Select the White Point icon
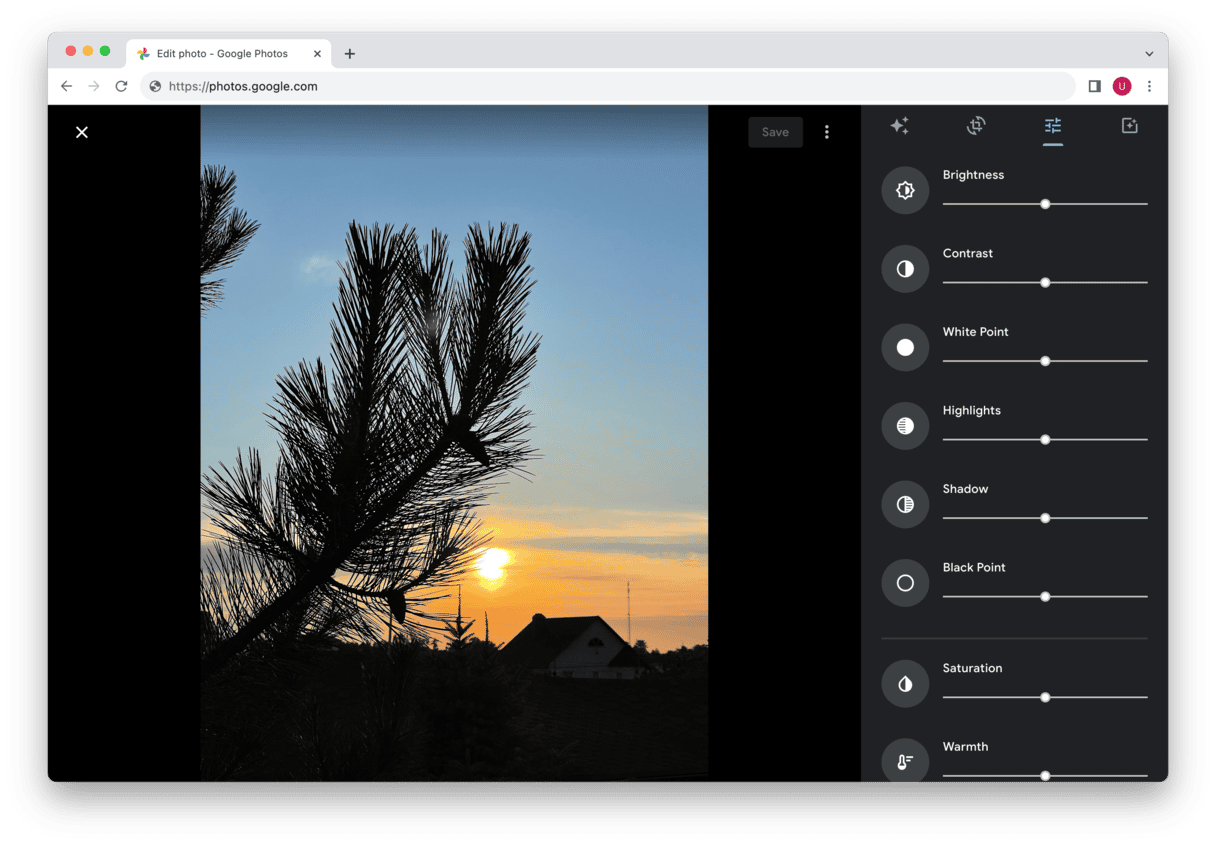1216x845 pixels. coord(905,347)
